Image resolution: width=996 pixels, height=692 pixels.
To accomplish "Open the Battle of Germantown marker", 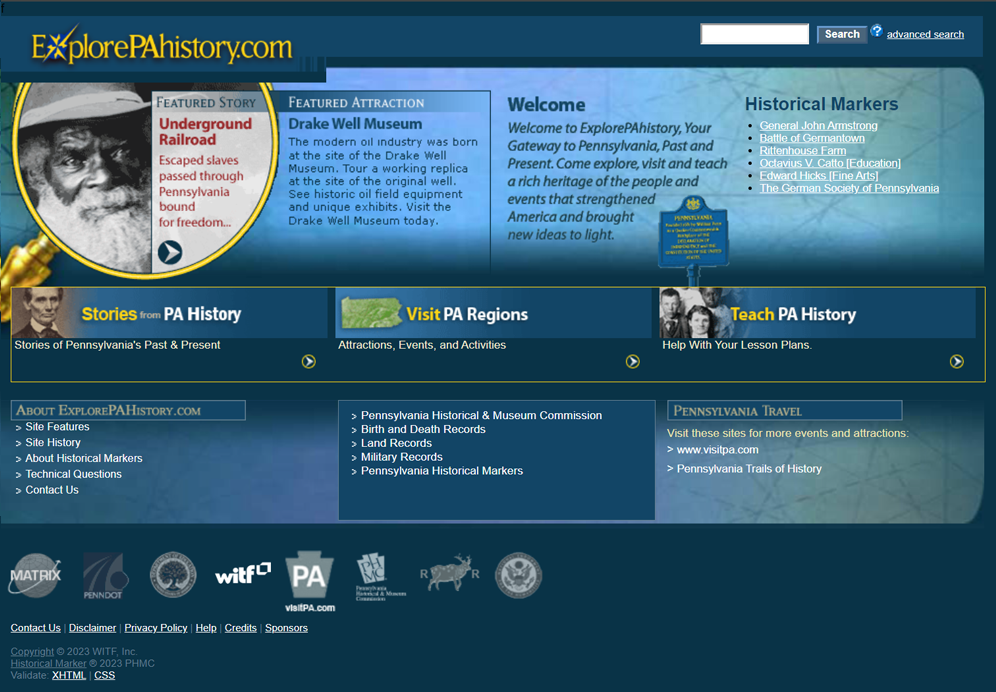I will 812,138.
